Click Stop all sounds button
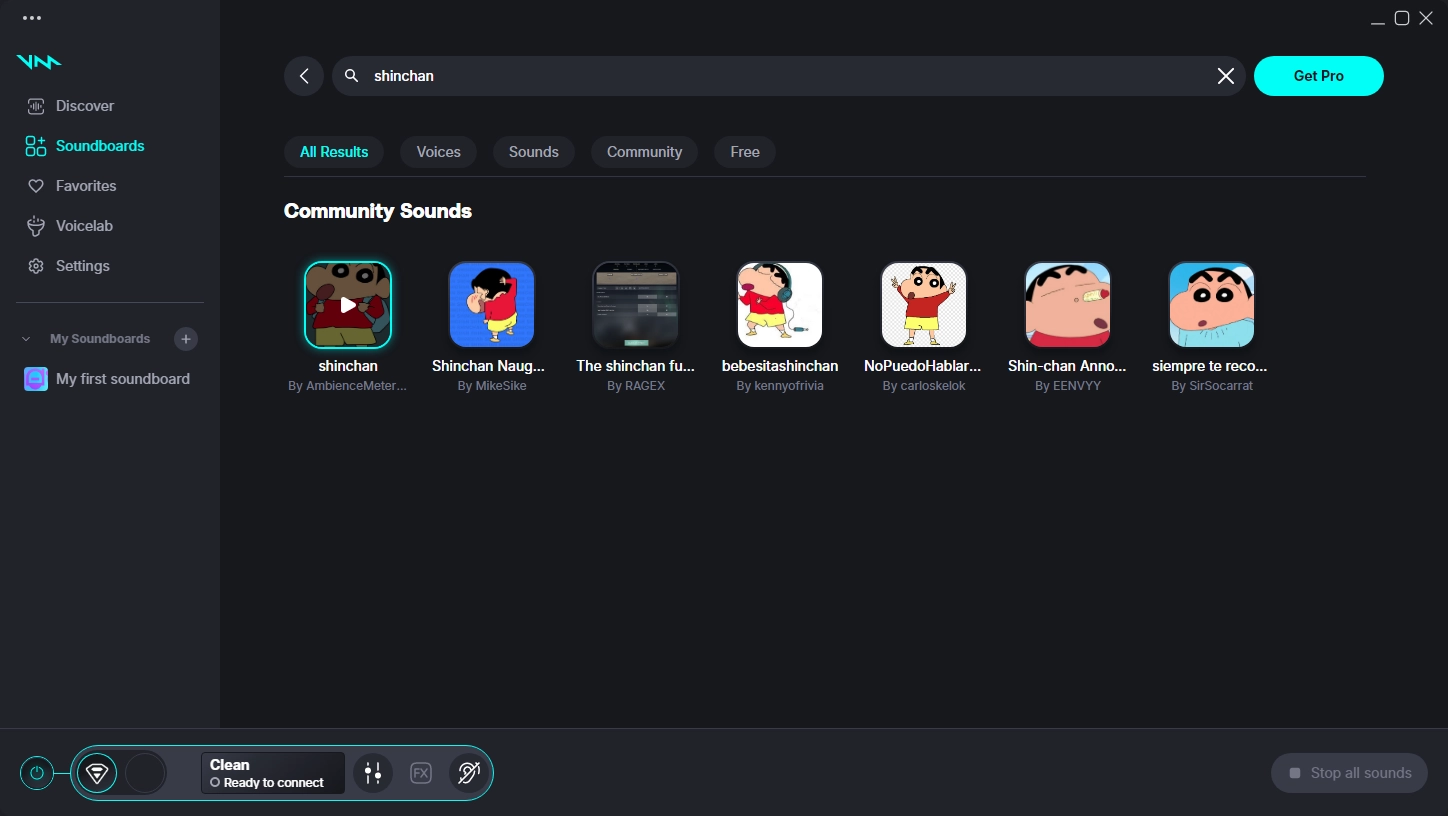The image size is (1448, 816). click(x=1349, y=773)
